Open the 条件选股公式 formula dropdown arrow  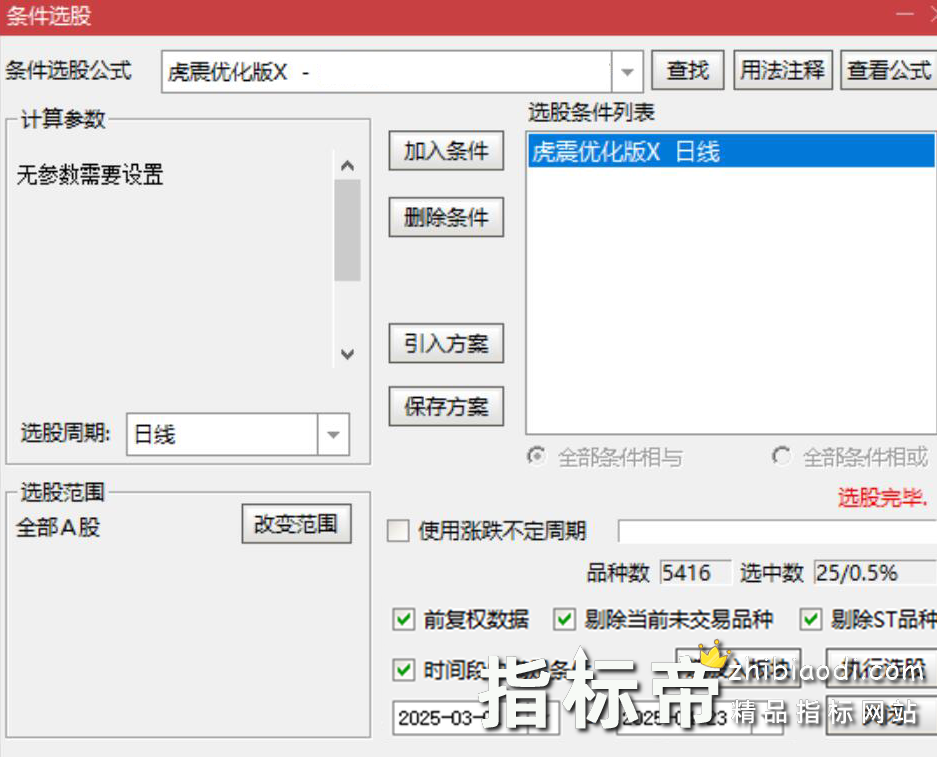coord(627,72)
